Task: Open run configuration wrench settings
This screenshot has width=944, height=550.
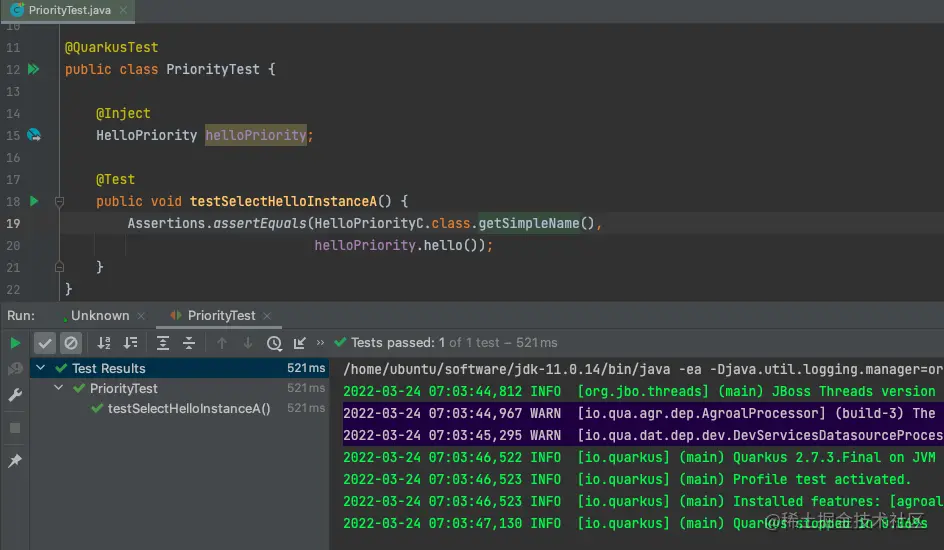Action: pos(15,395)
